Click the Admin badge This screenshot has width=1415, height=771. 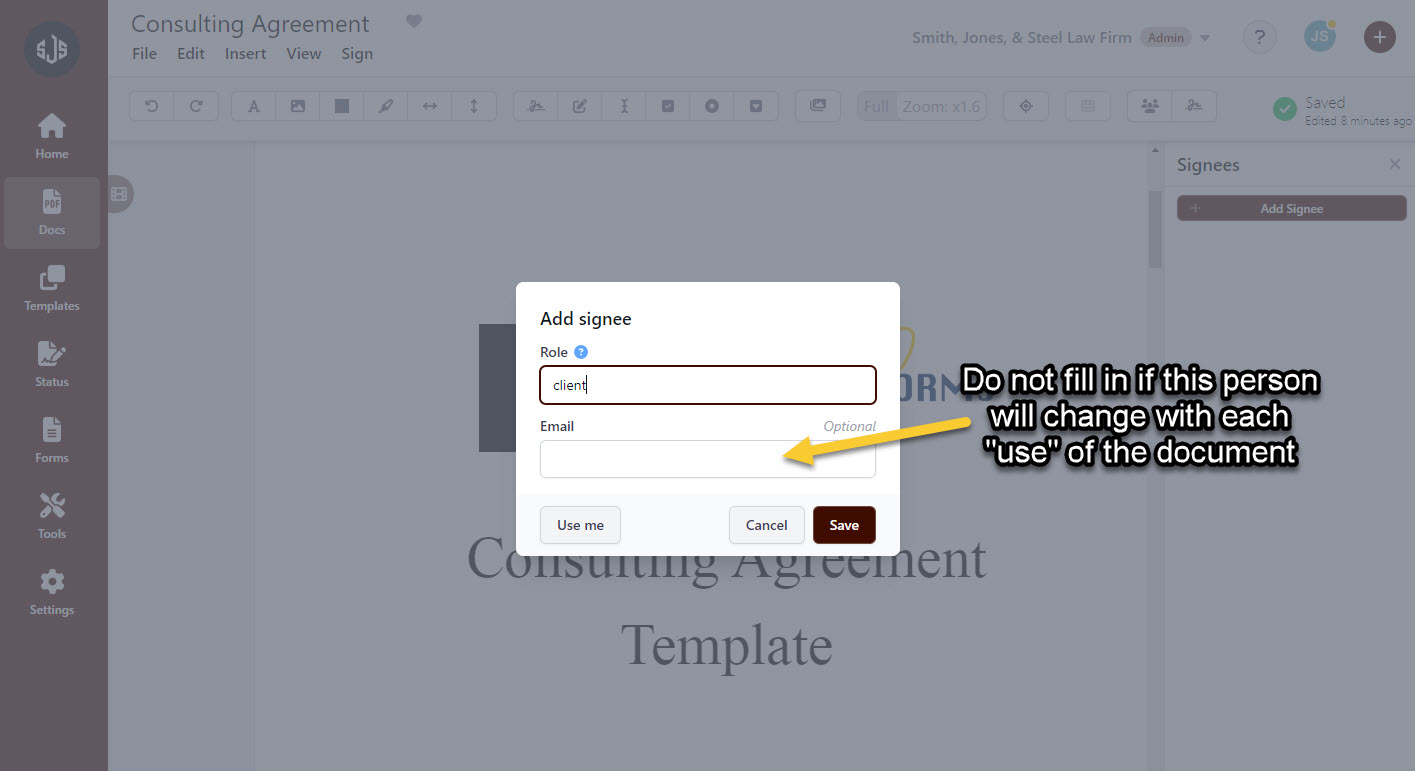1166,38
